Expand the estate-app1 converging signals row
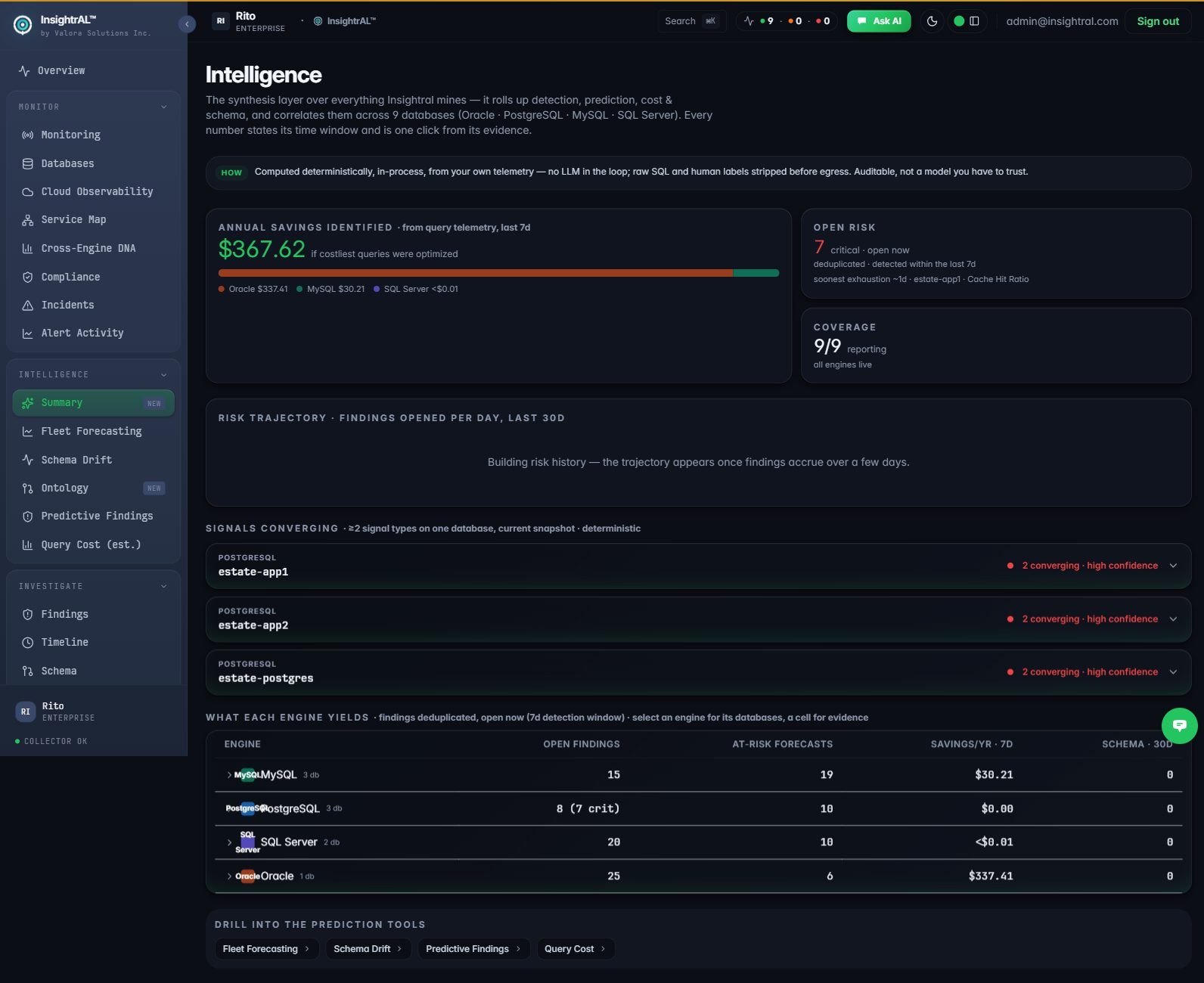Image resolution: width=1204 pixels, height=983 pixels. (x=698, y=566)
